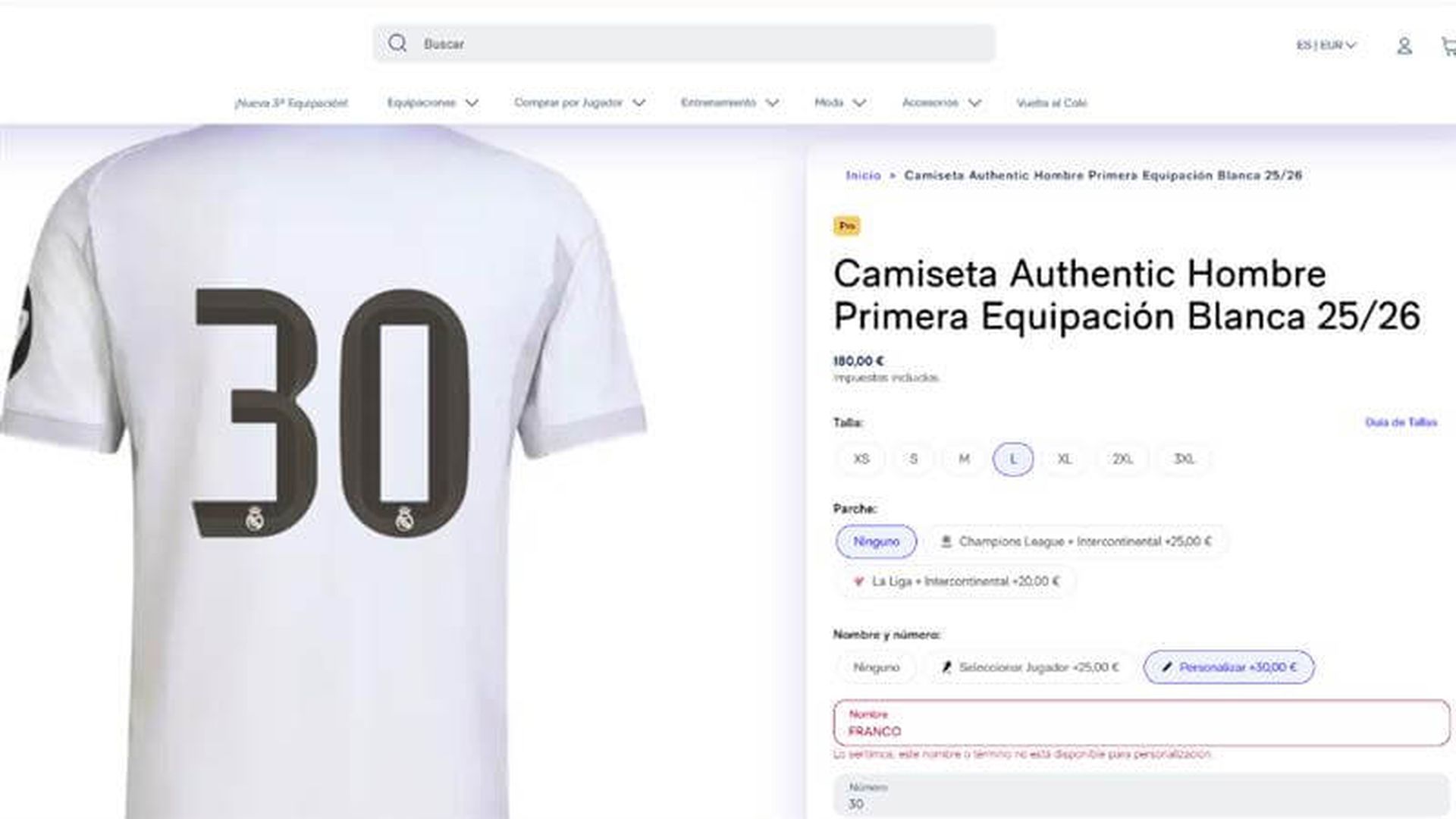
Task: Open the user account icon
Action: tap(1404, 46)
